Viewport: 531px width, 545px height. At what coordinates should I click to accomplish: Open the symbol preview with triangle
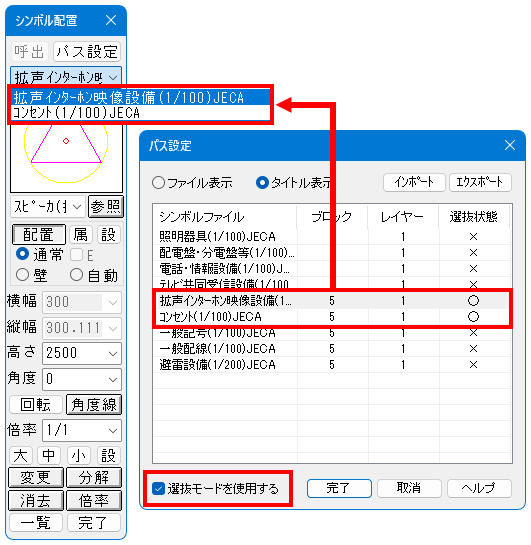(x=66, y=157)
